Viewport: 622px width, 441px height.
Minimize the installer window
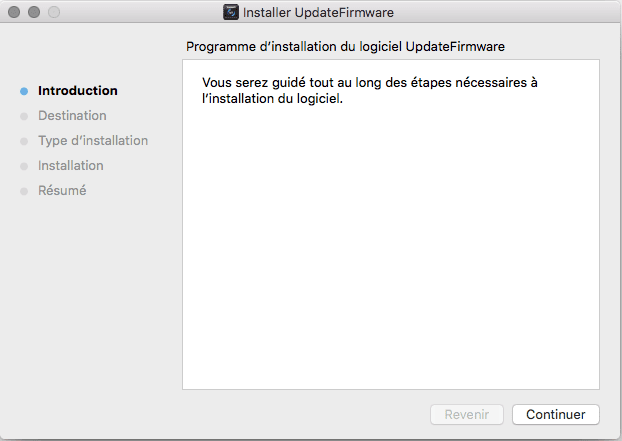(34, 12)
